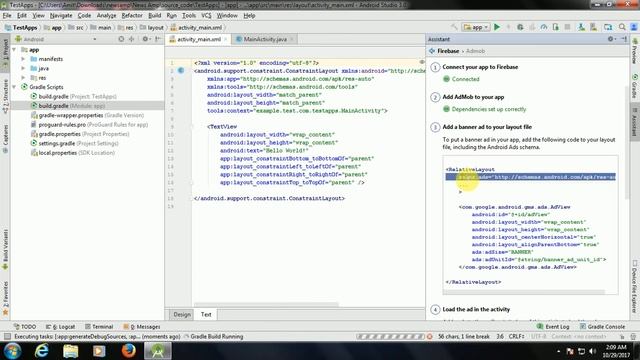Click Scroll from Source icon in Project panel
This screenshot has width=640, height=360.
tap(121, 39)
